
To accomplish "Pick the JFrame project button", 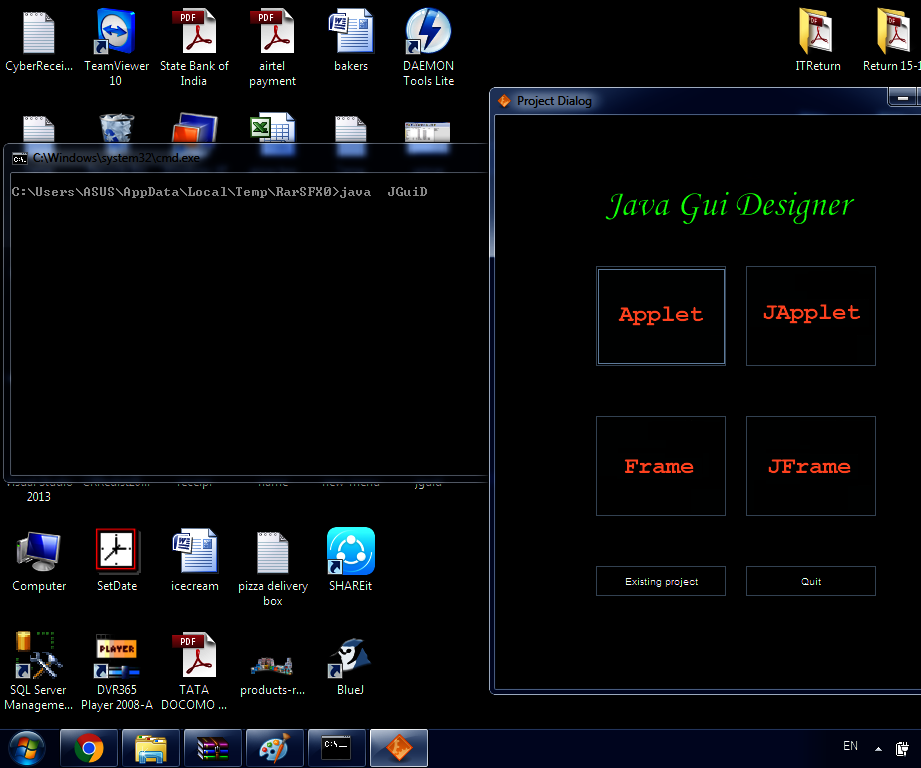I will (811, 466).
